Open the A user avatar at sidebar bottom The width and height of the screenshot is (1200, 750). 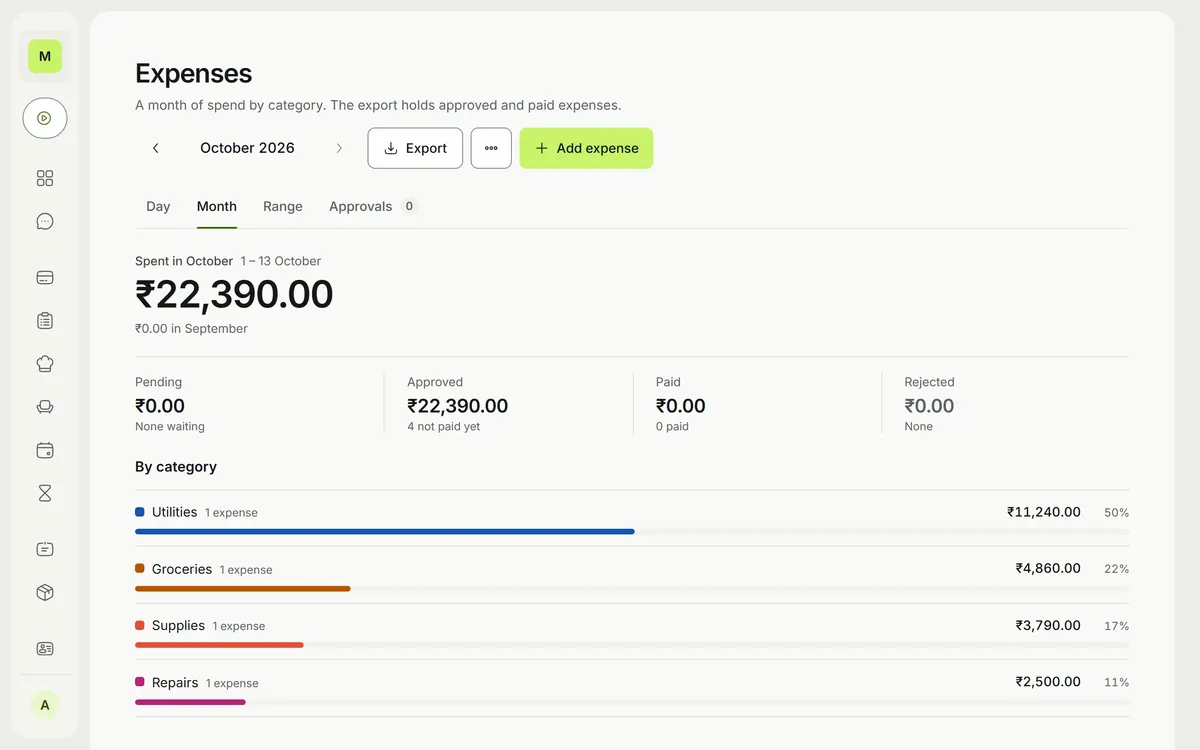(x=45, y=705)
